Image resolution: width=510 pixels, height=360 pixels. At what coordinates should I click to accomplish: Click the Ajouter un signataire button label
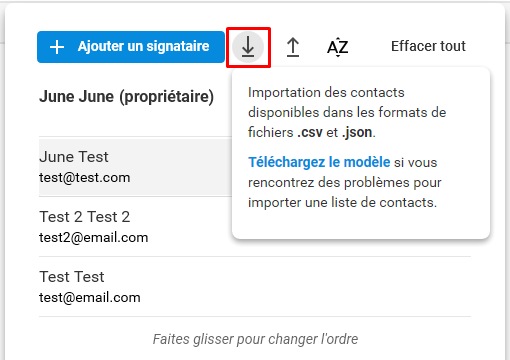tap(143, 46)
